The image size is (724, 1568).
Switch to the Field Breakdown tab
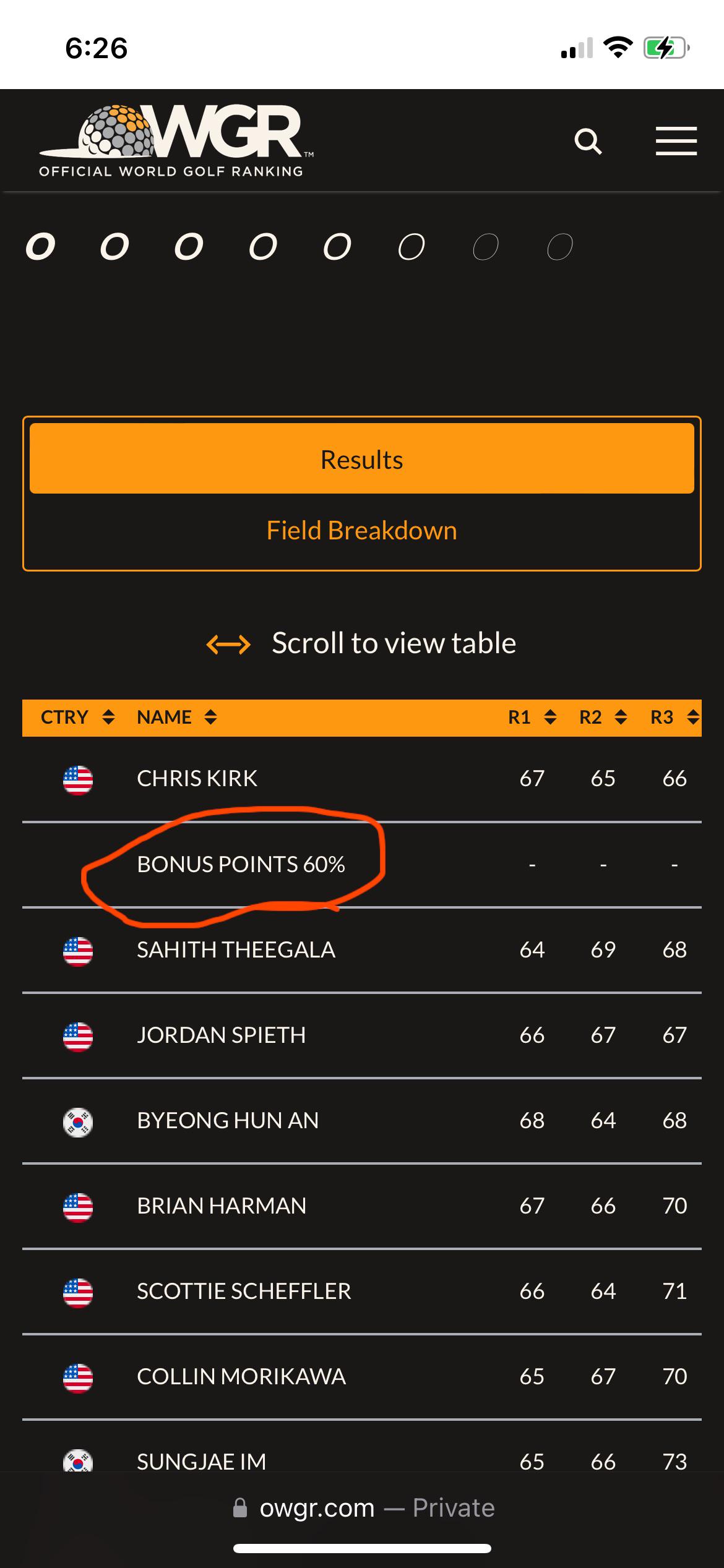[362, 530]
